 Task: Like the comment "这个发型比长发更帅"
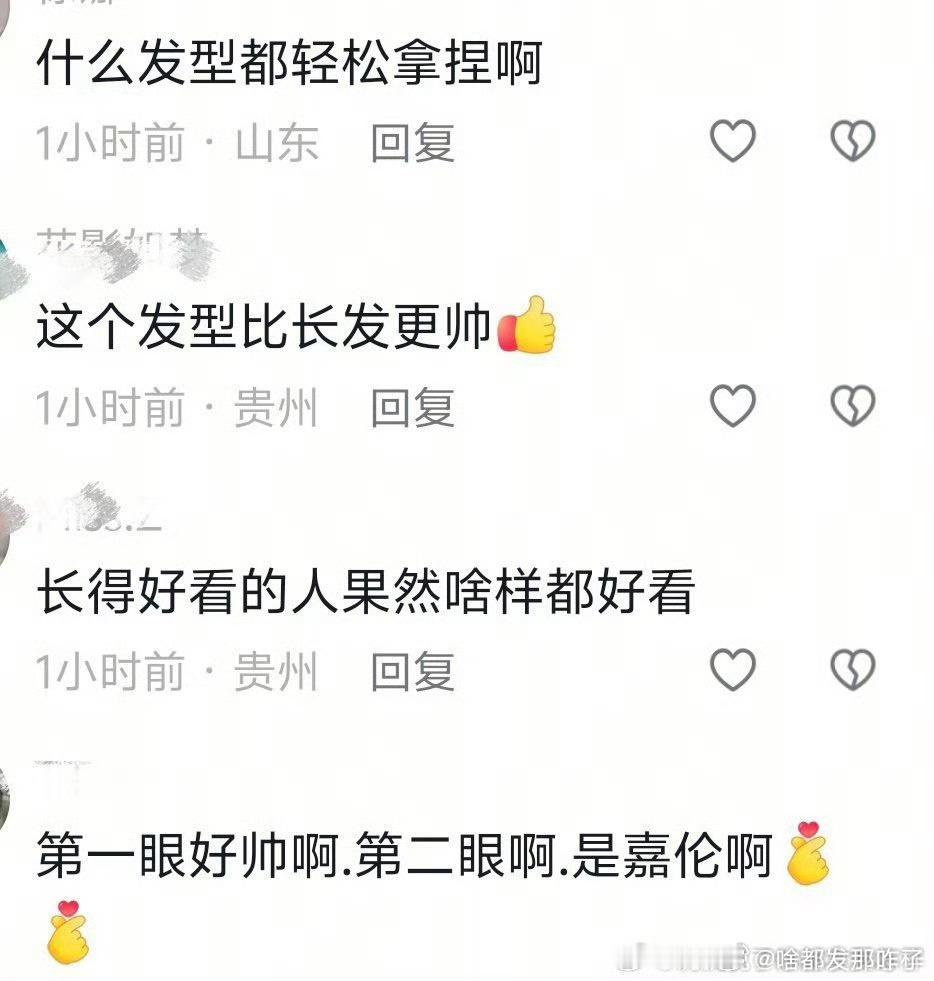tap(733, 405)
